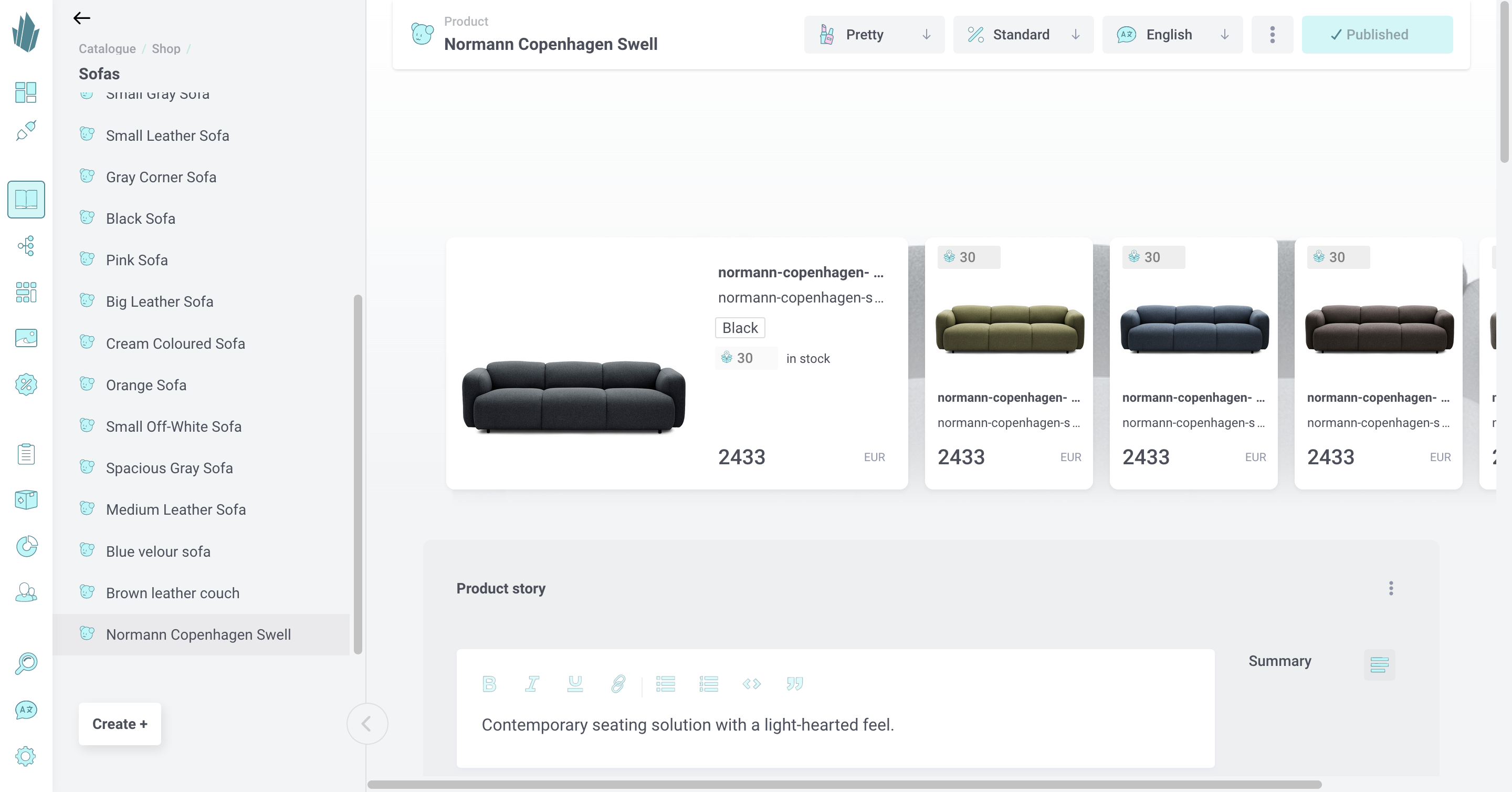The image size is (1512, 792).
Task: Open the plug connector icon in sidebar
Action: click(x=26, y=130)
